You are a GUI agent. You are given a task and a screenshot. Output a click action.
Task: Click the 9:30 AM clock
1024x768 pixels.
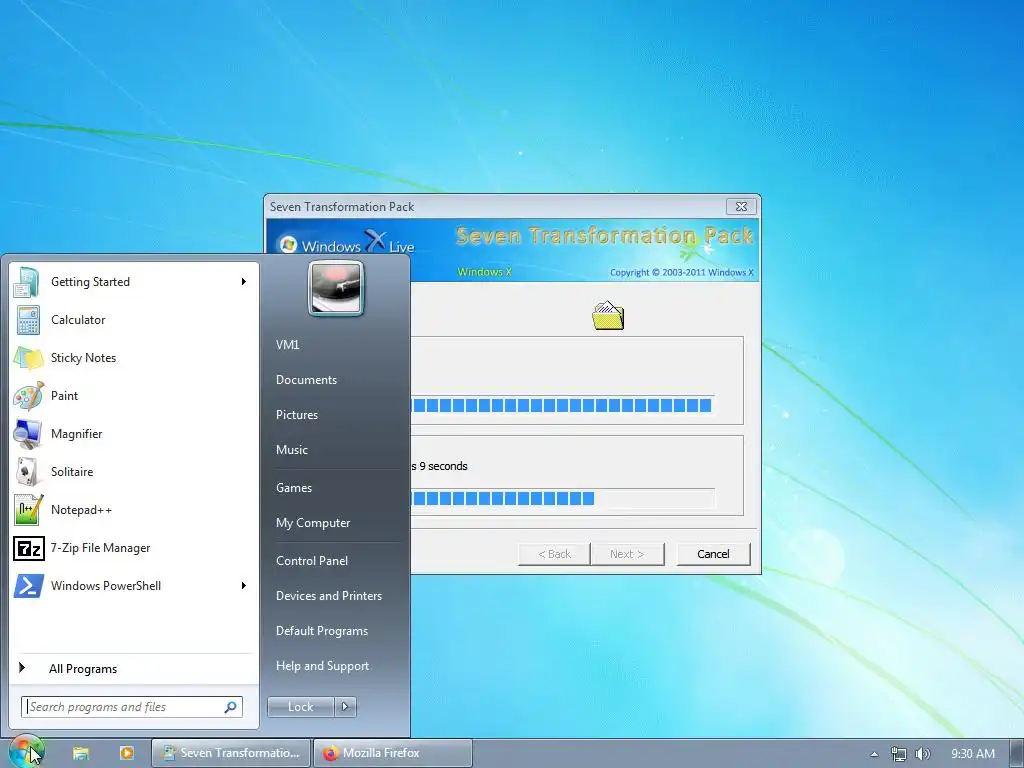click(973, 754)
